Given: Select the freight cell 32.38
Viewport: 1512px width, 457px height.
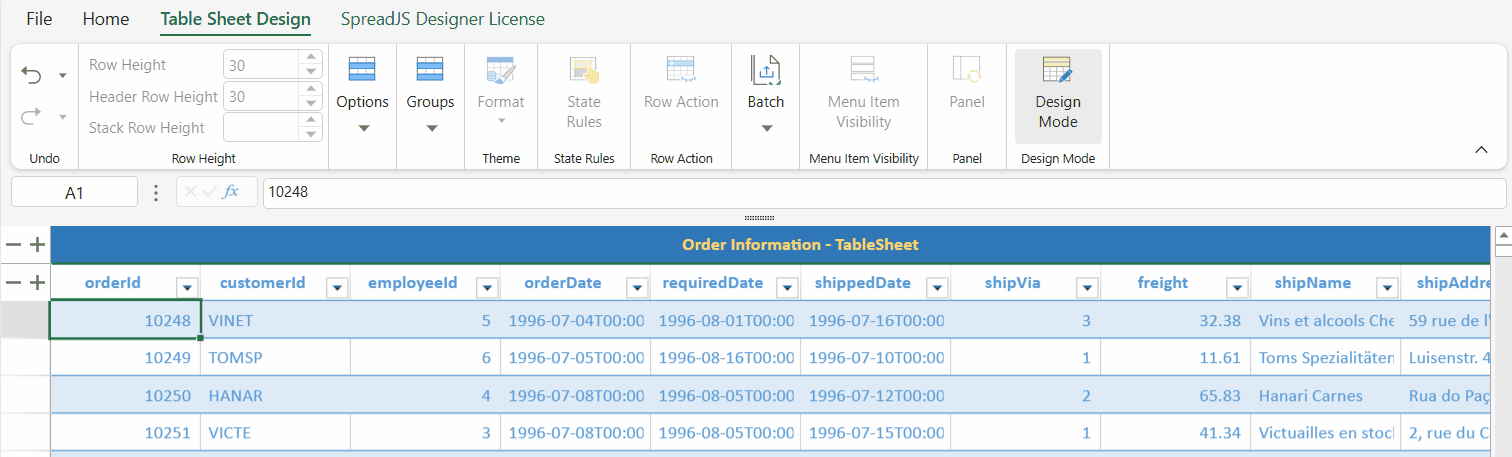Looking at the screenshot, I should tap(1176, 321).
